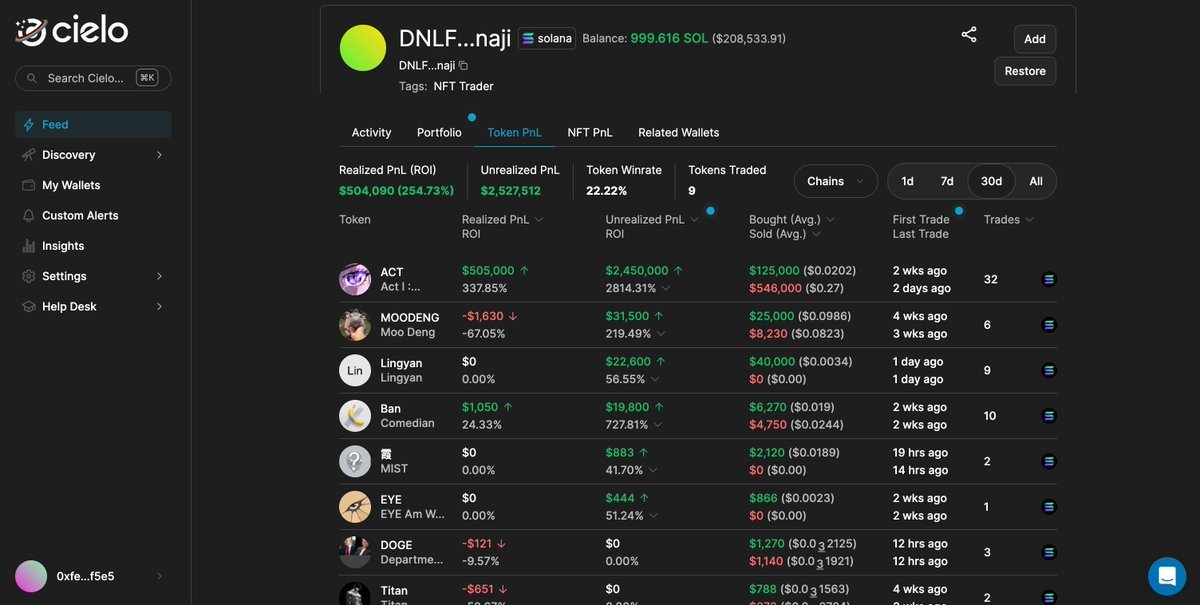This screenshot has height=605, width=1200.
Task: Open the Chains dropdown filter
Action: (835, 181)
